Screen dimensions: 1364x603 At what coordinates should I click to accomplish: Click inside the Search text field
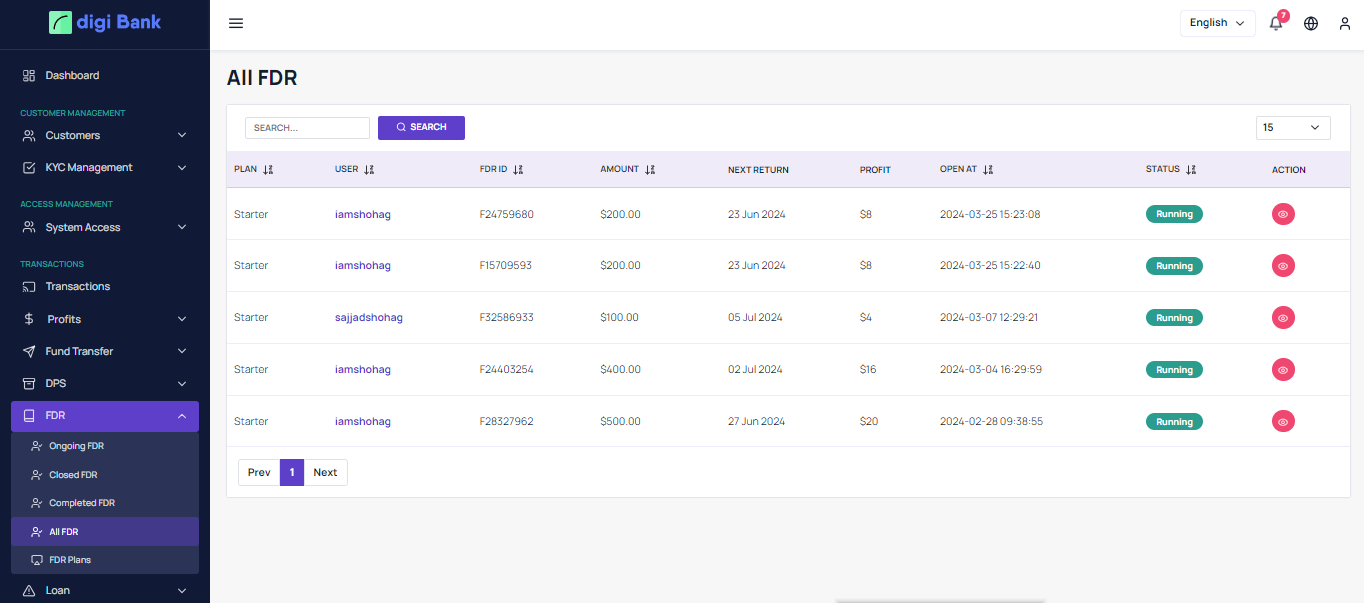[x=307, y=128]
